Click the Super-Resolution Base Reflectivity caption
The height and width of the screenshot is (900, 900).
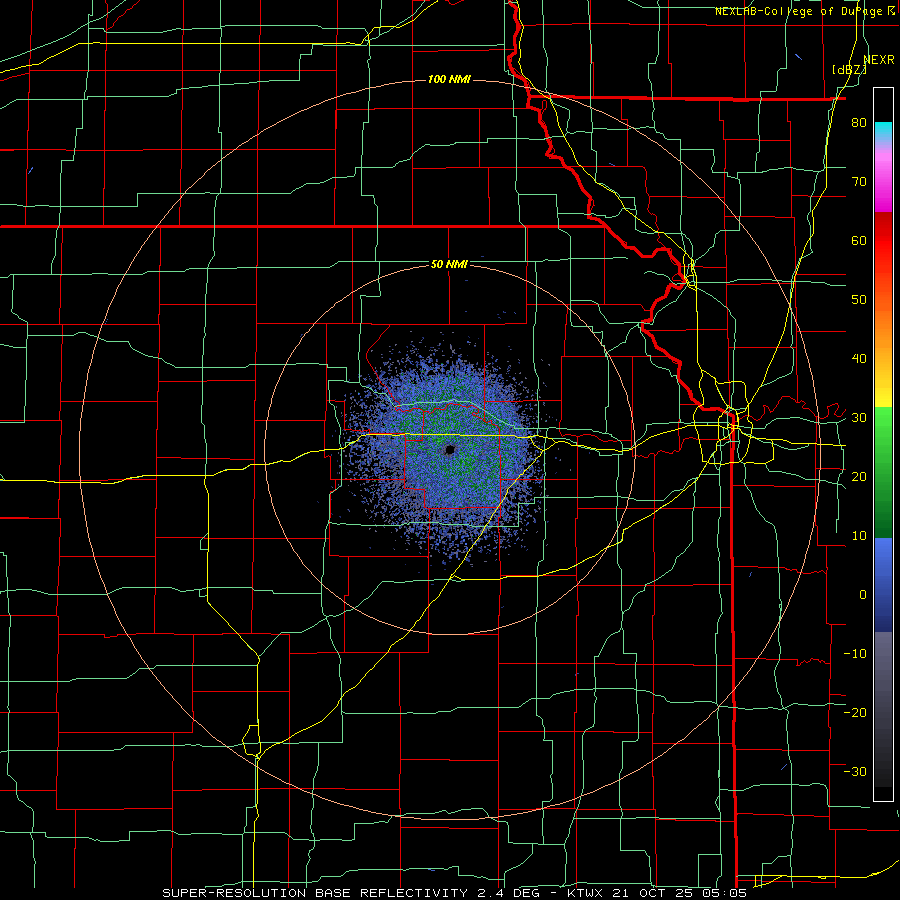(455, 893)
